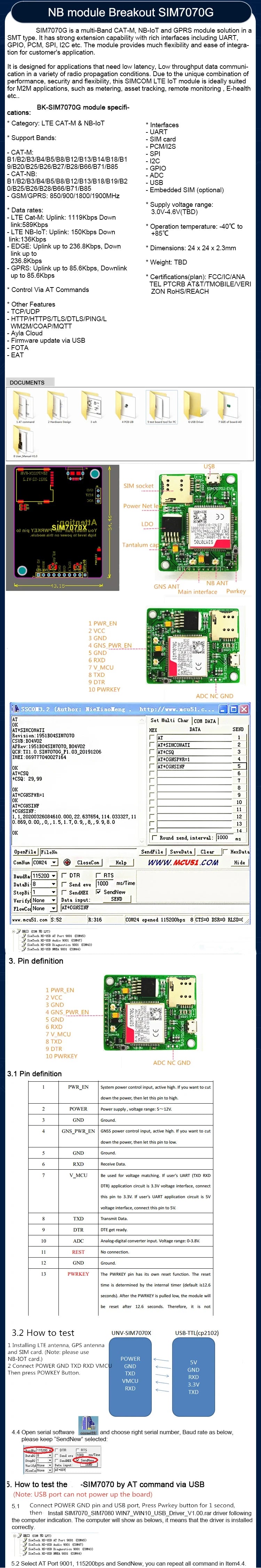Viewport: 261px width, 1568px height.
Task: Click row 3 send button for AT+CSQ
Action: pyautogui.click(x=239, y=752)
